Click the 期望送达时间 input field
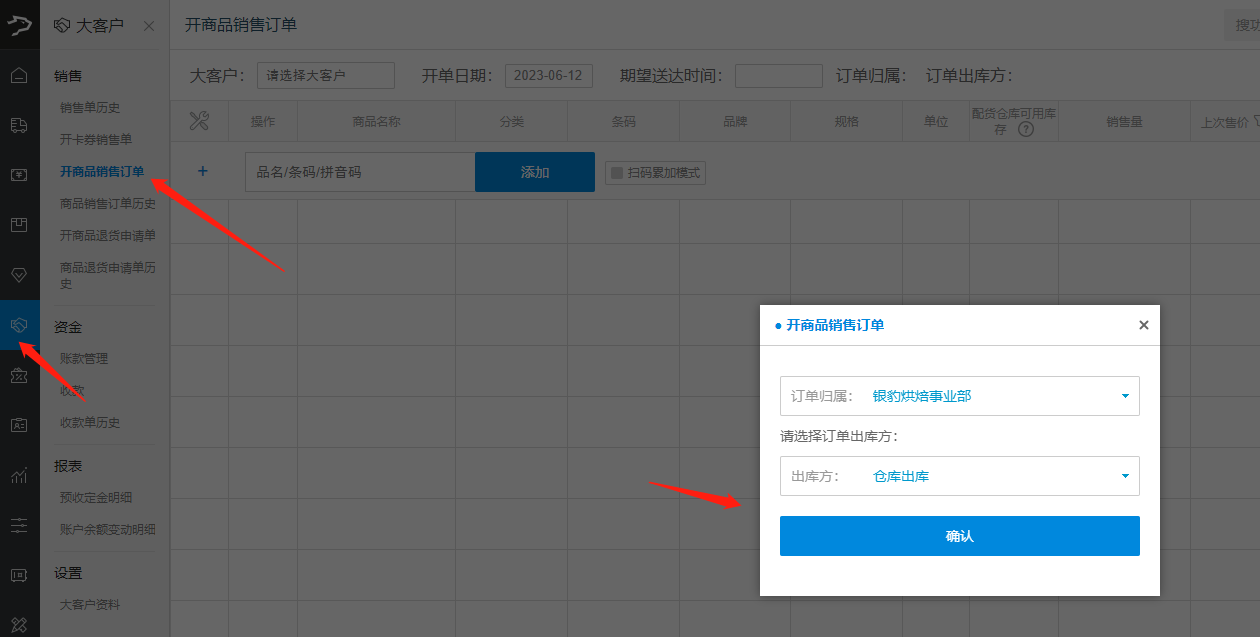The width and height of the screenshot is (1260, 637). pos(778,76)
